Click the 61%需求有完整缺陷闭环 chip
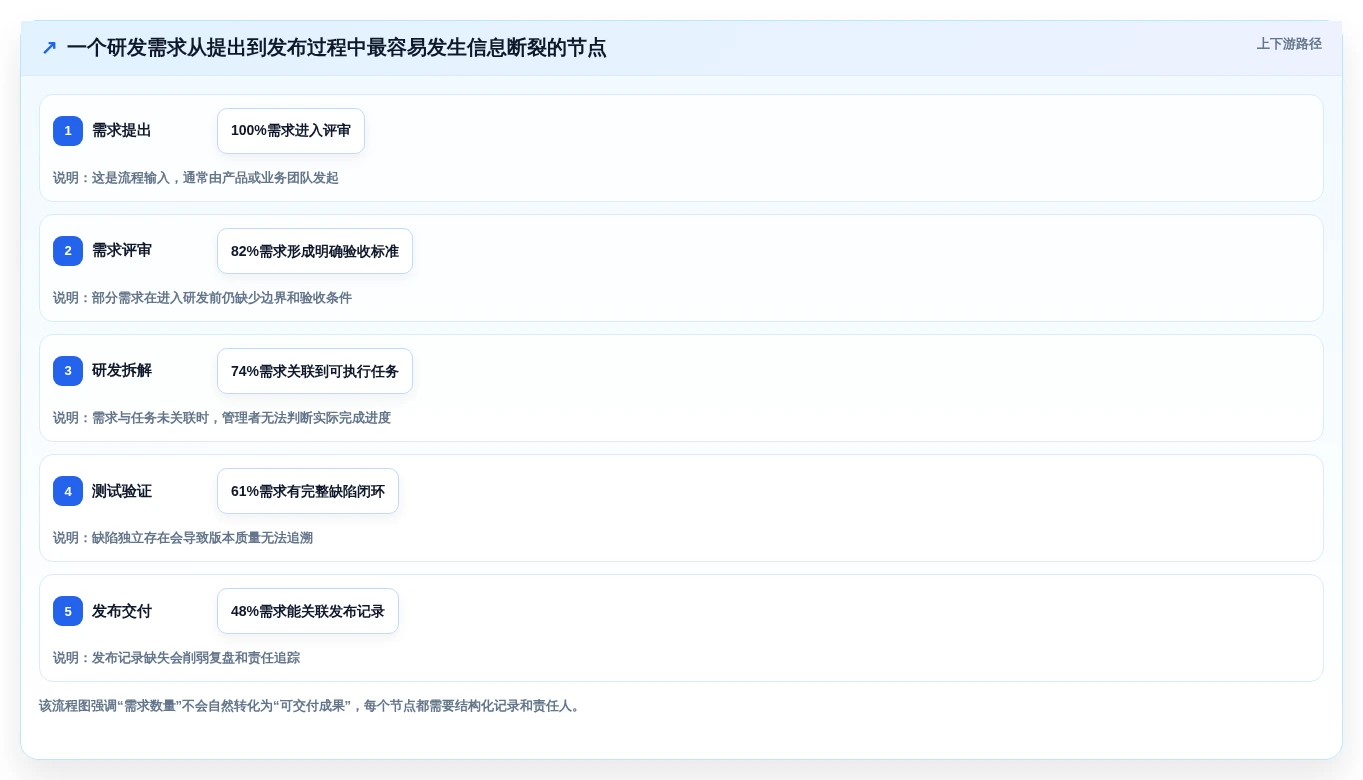1363x780 pixels. click(308, 491)
